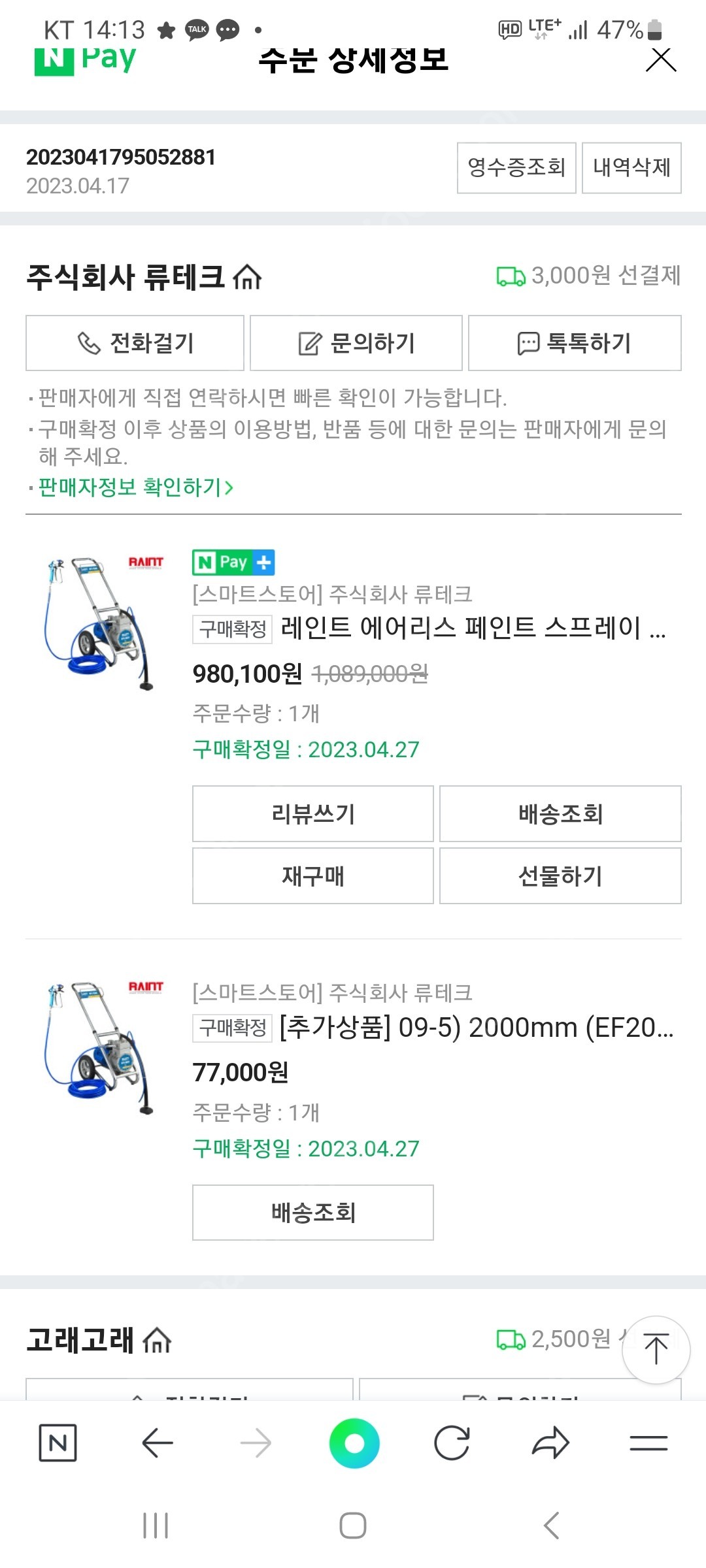Tap the green Naver search circle button
706x1568 pixels.
coord(354,1443)
